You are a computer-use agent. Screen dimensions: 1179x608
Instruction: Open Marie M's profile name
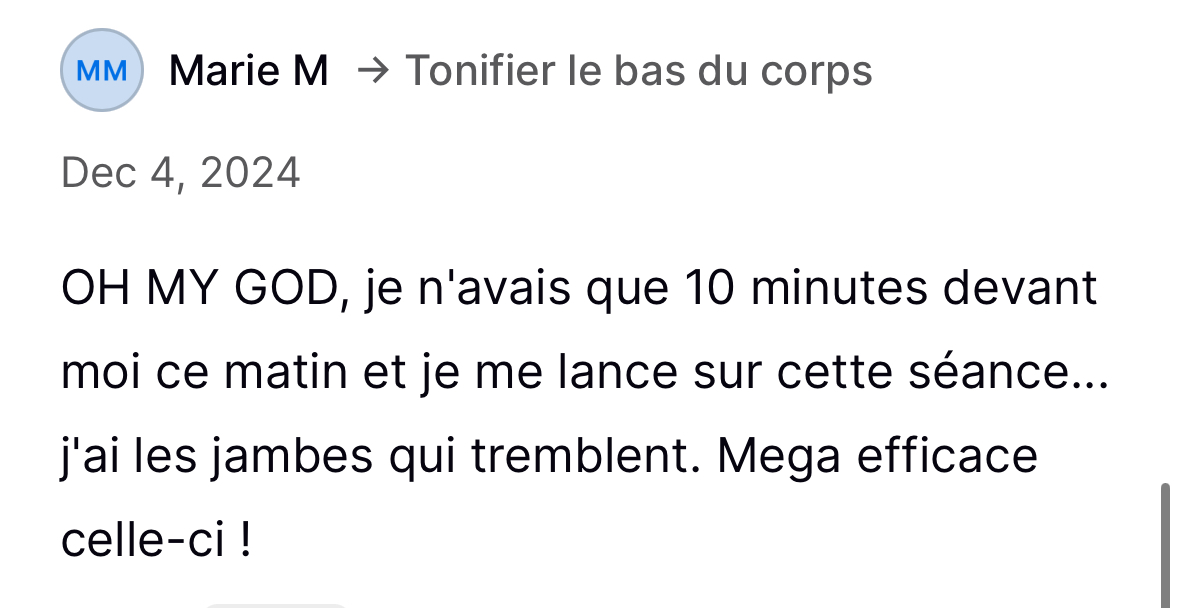(249, 71)
